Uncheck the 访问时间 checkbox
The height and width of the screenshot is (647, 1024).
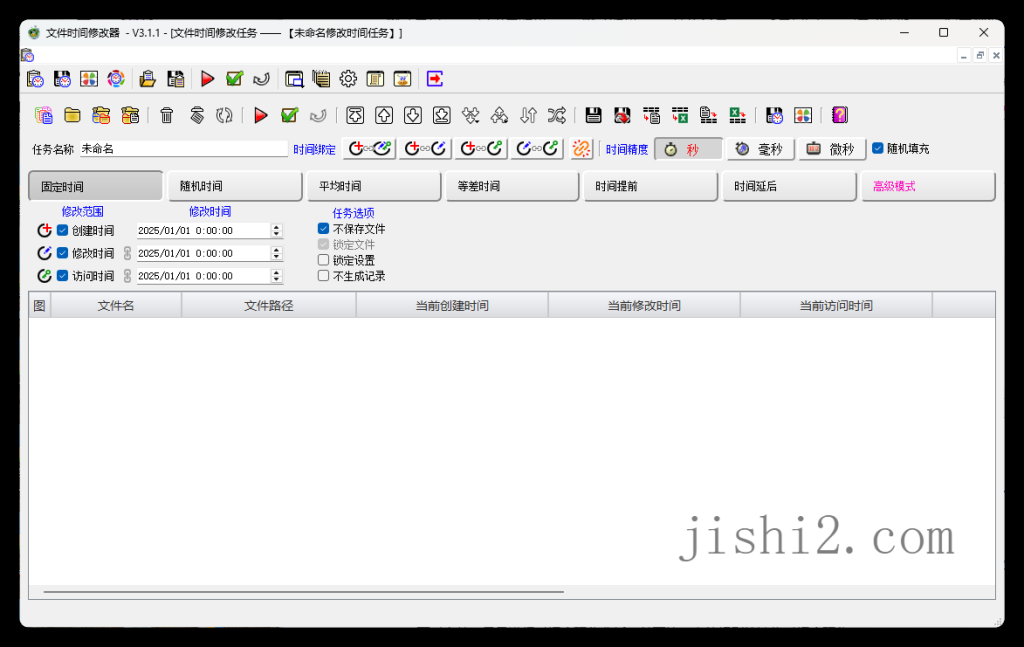tap(63, 276)
